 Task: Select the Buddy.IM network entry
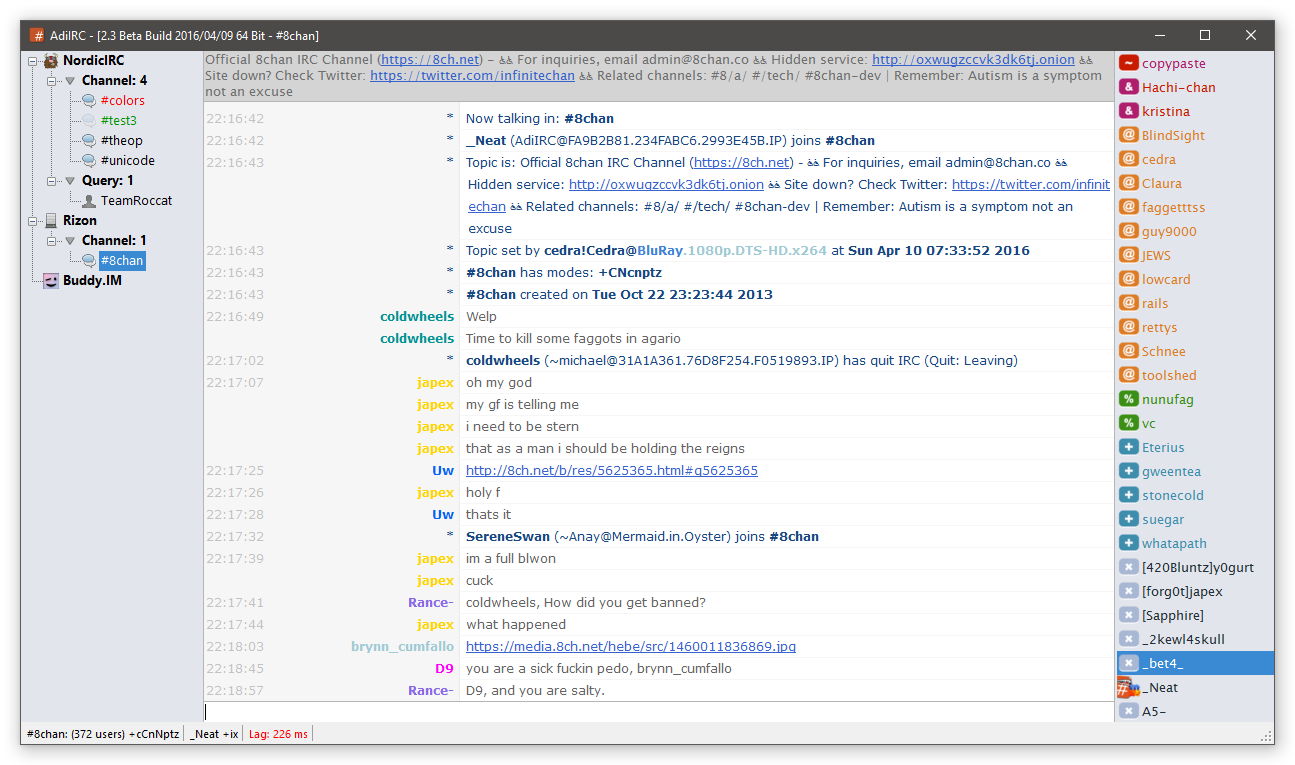tap(92, 280)
